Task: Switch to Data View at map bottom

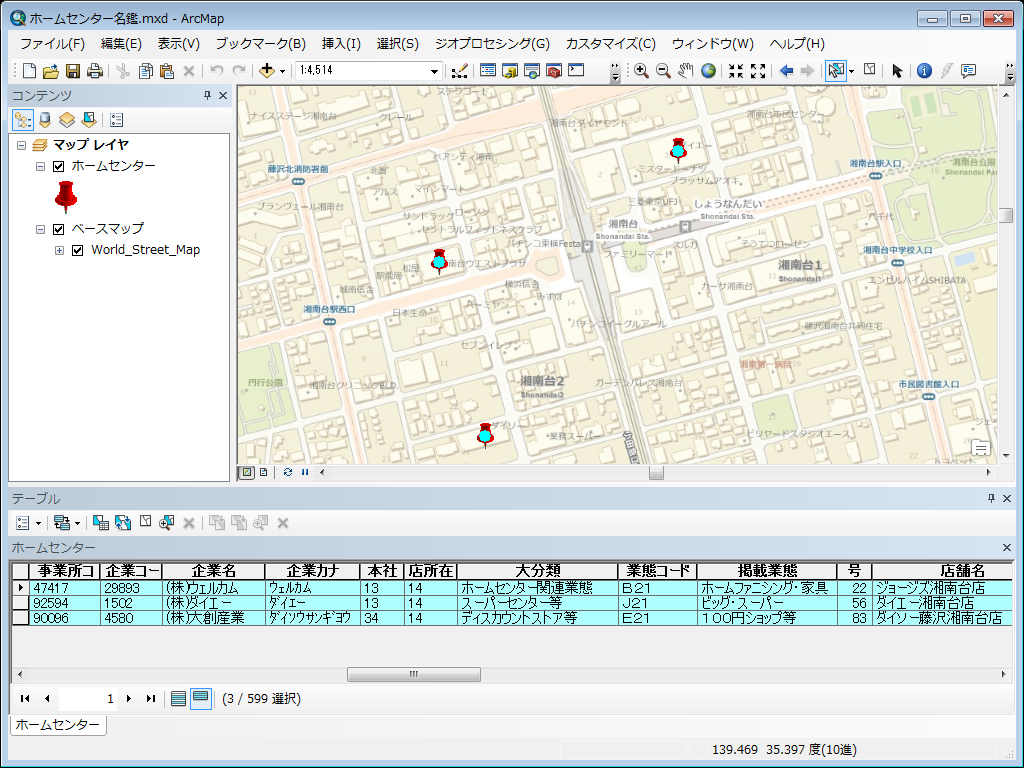Action: pos(246,472)
